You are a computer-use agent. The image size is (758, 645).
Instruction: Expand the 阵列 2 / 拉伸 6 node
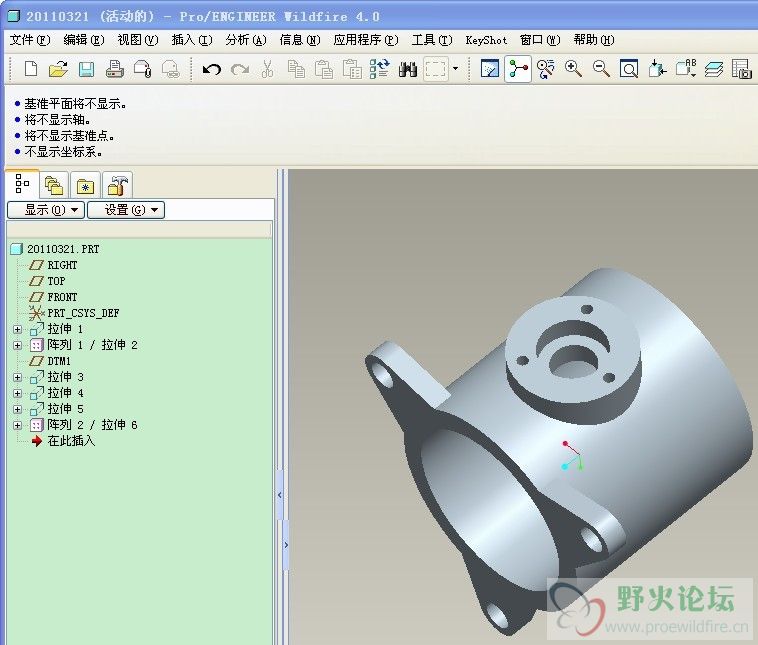coord(17,425)
